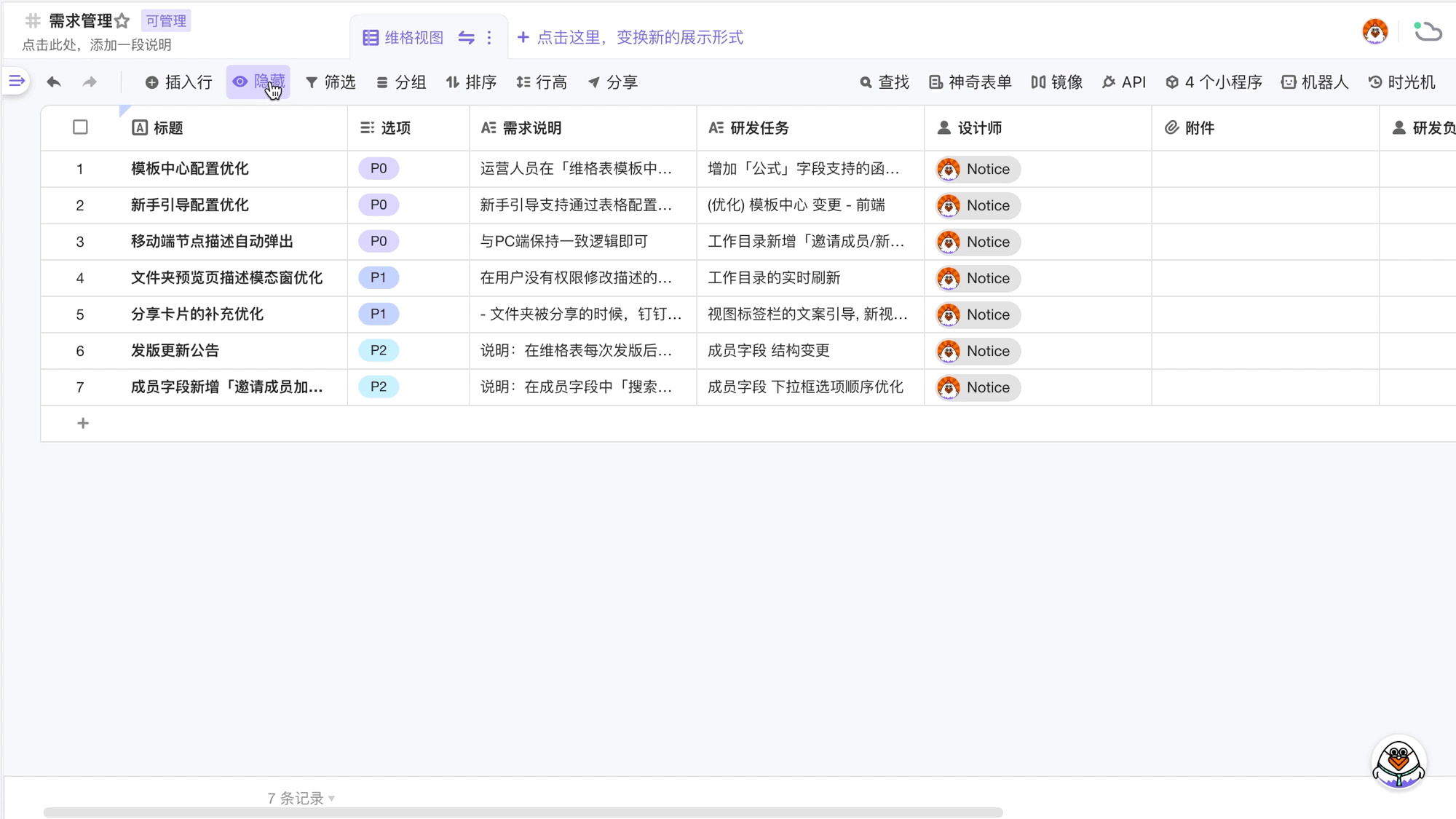
Task: Click the 插入行 insert row button
Action: pos(179,82)
